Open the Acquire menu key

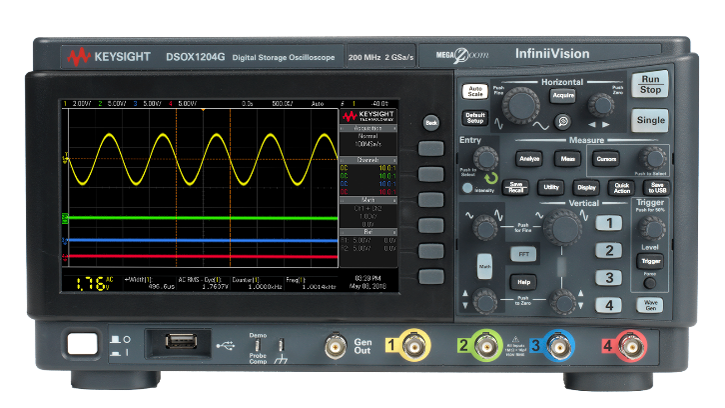click(x=563, y=95)
